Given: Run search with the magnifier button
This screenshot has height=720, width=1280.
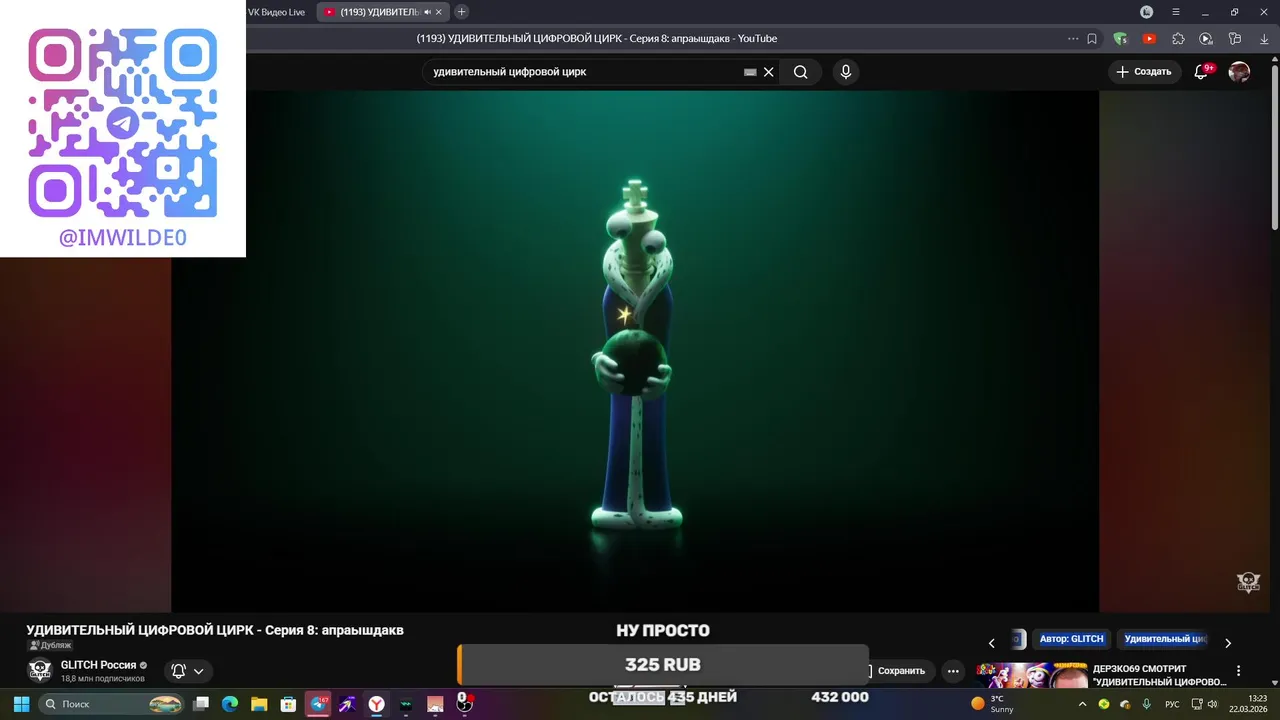Looking at the screenshot, I should click(x=801, y=72).
